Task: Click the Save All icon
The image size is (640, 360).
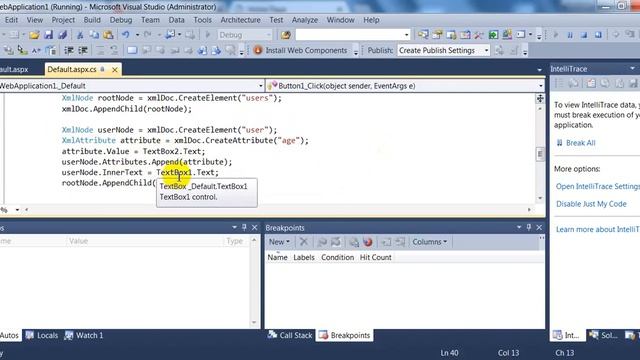Action: [62, 35]
